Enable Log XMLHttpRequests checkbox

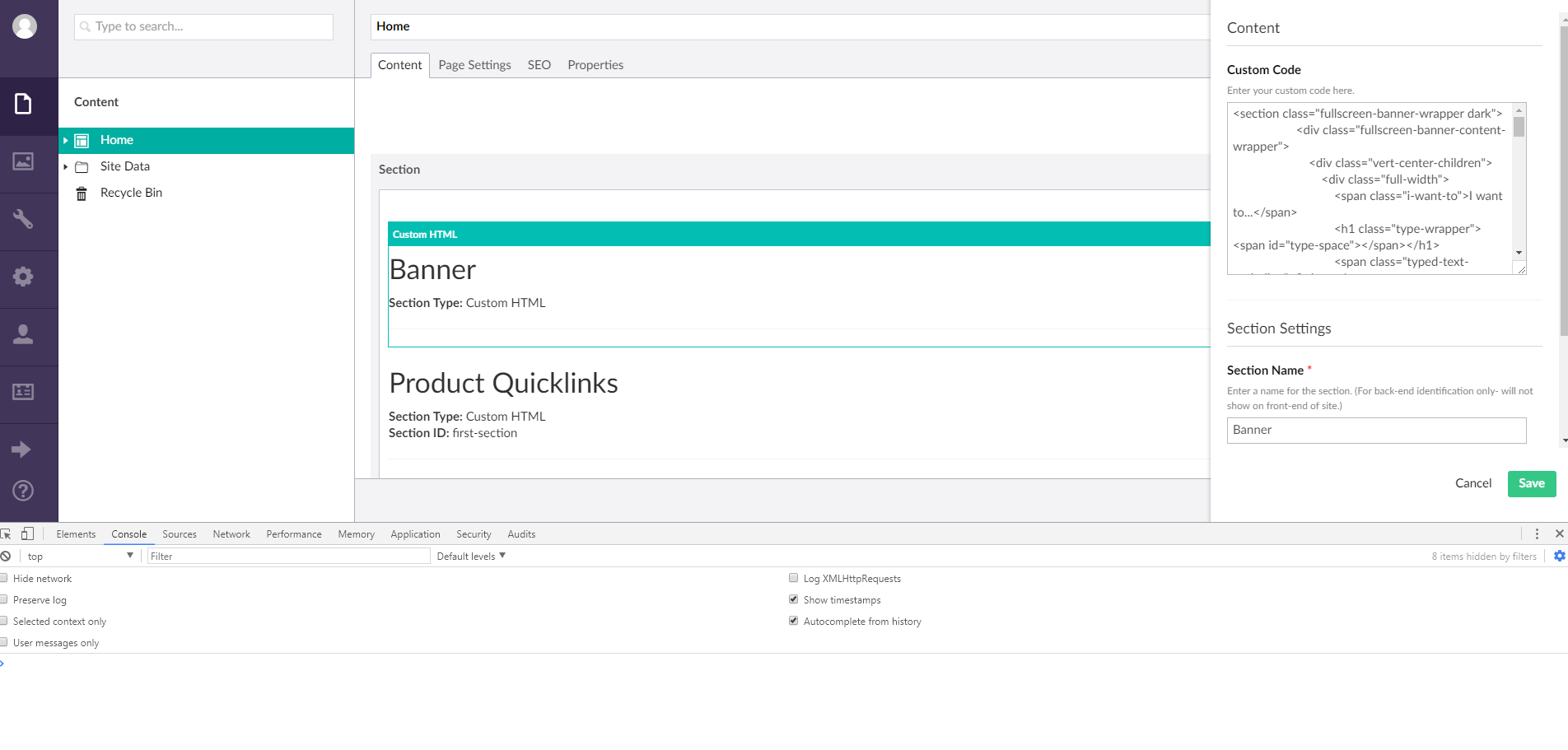794,578
